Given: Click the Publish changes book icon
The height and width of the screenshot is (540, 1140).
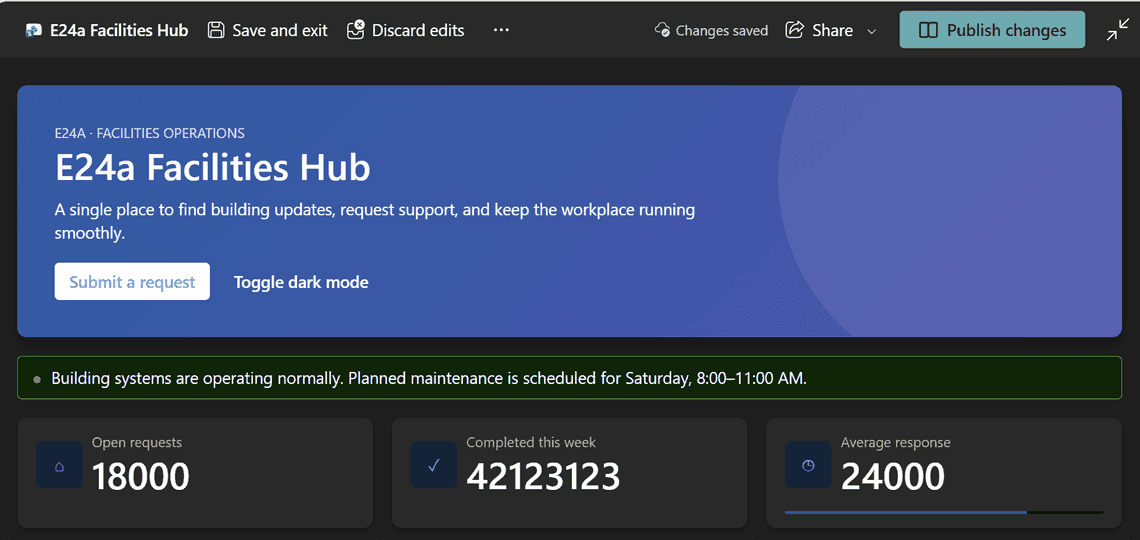Looking at the screenshot, I should [x=928, y=31].
